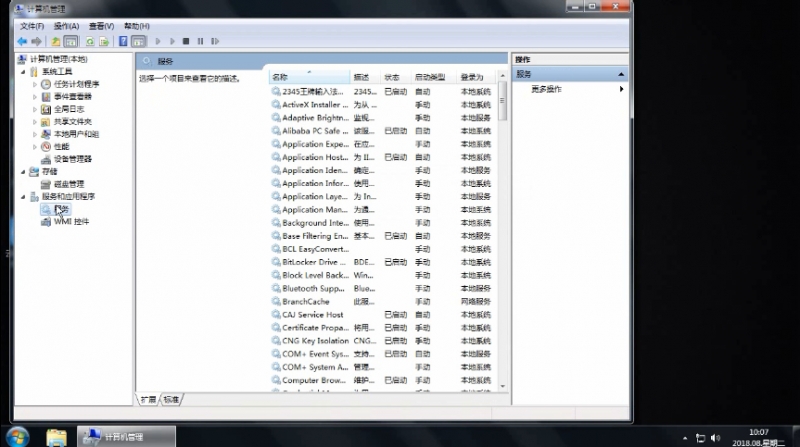
Task: Open the Windows Start button
Action: (x=18, y=437)
